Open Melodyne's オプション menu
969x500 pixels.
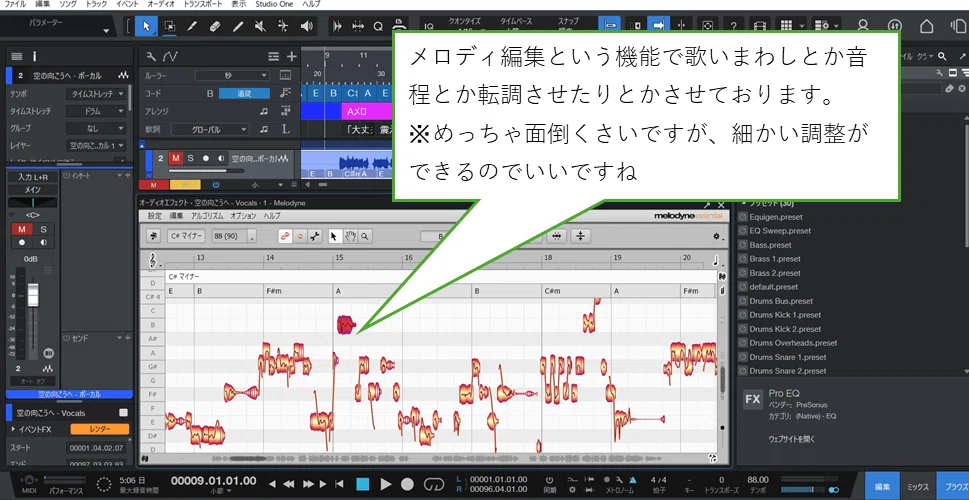(243, 216)
